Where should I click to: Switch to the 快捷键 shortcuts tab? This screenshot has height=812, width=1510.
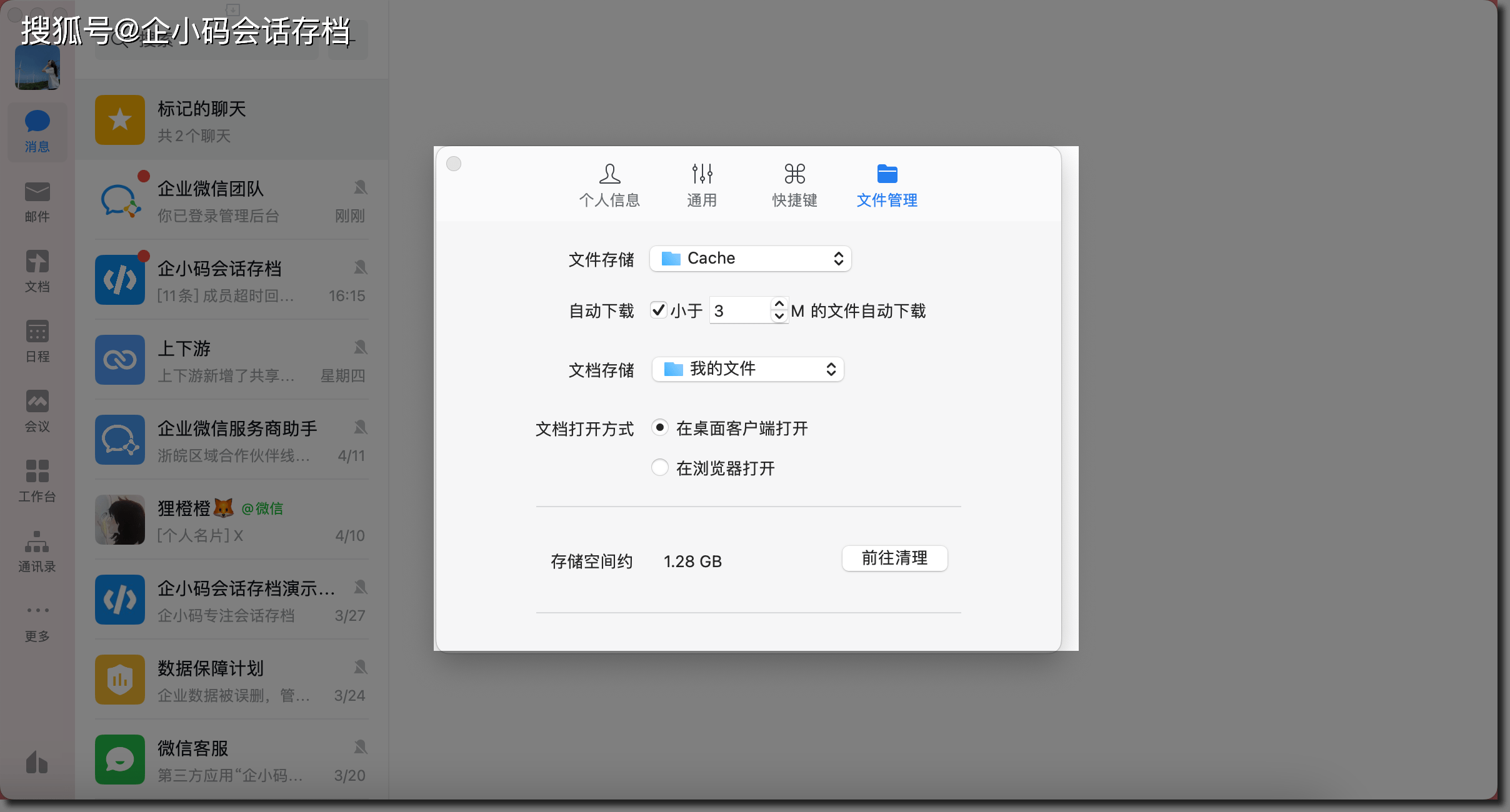[794, 186]
